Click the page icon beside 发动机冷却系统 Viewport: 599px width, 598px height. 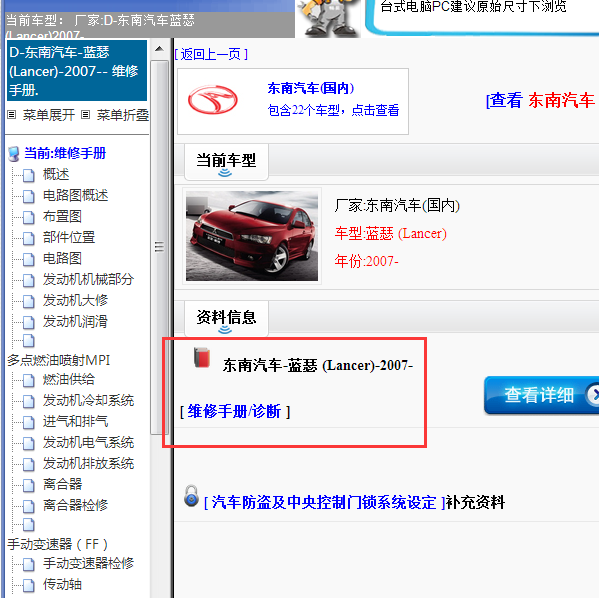[x=28, y=401]
